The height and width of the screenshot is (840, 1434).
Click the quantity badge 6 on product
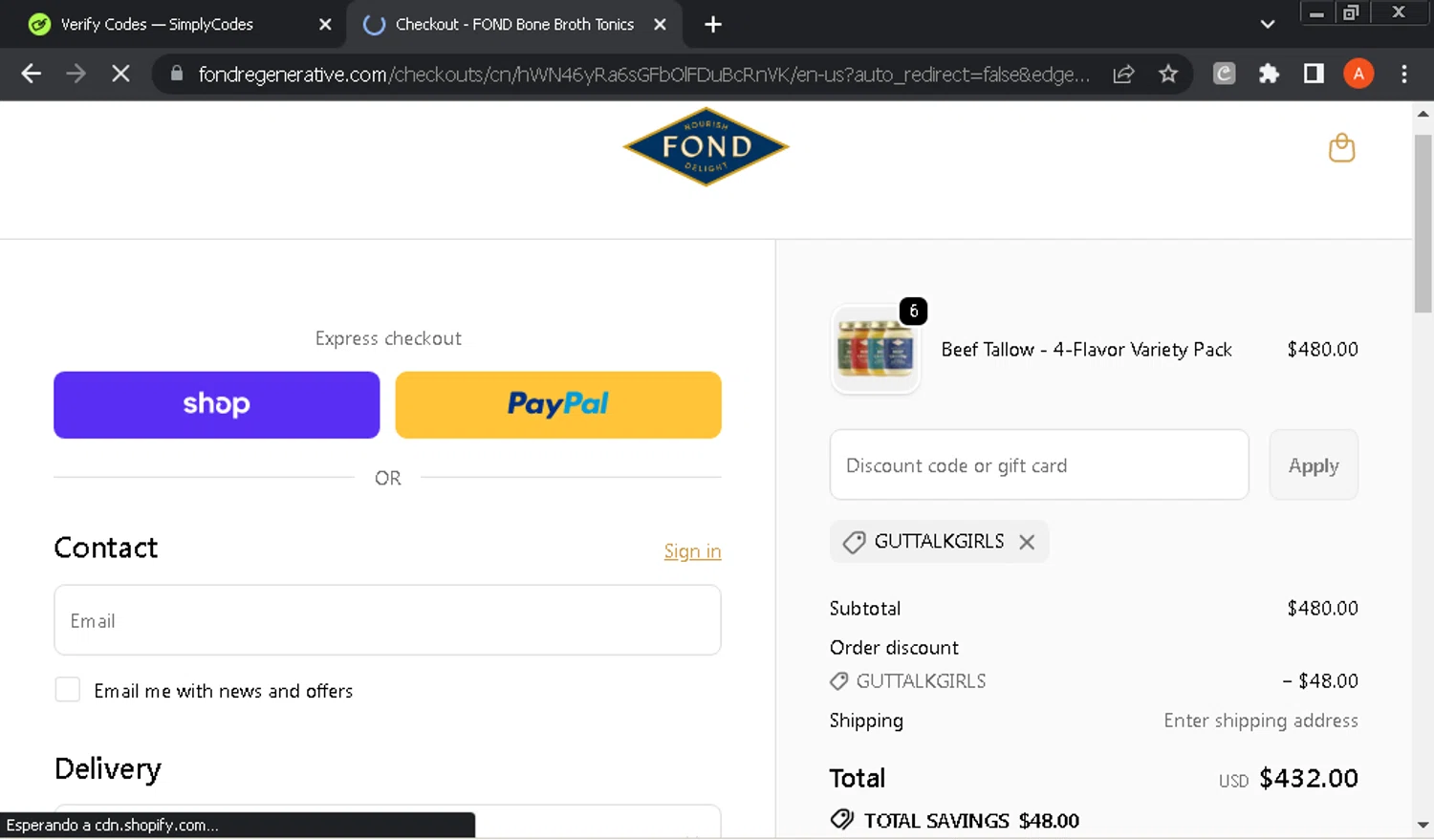click(x=913, y=311)
